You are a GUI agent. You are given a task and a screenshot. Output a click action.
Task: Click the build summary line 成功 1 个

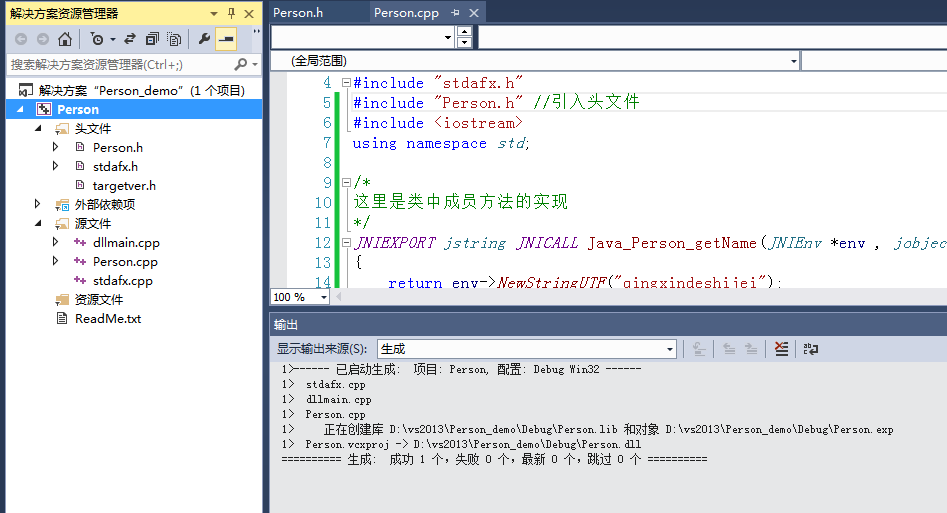tap(494, 460)
